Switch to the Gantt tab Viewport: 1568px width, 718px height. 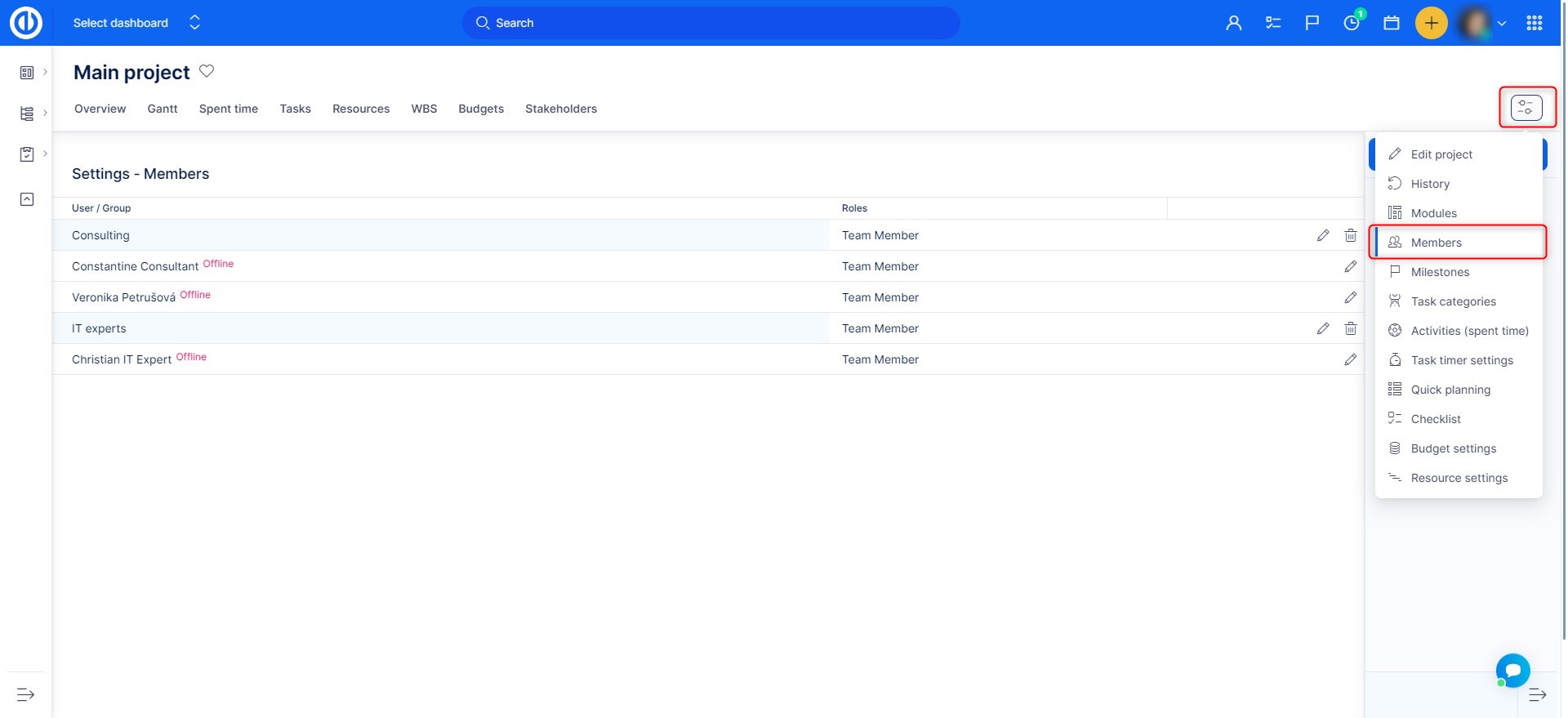coord(163,109)
